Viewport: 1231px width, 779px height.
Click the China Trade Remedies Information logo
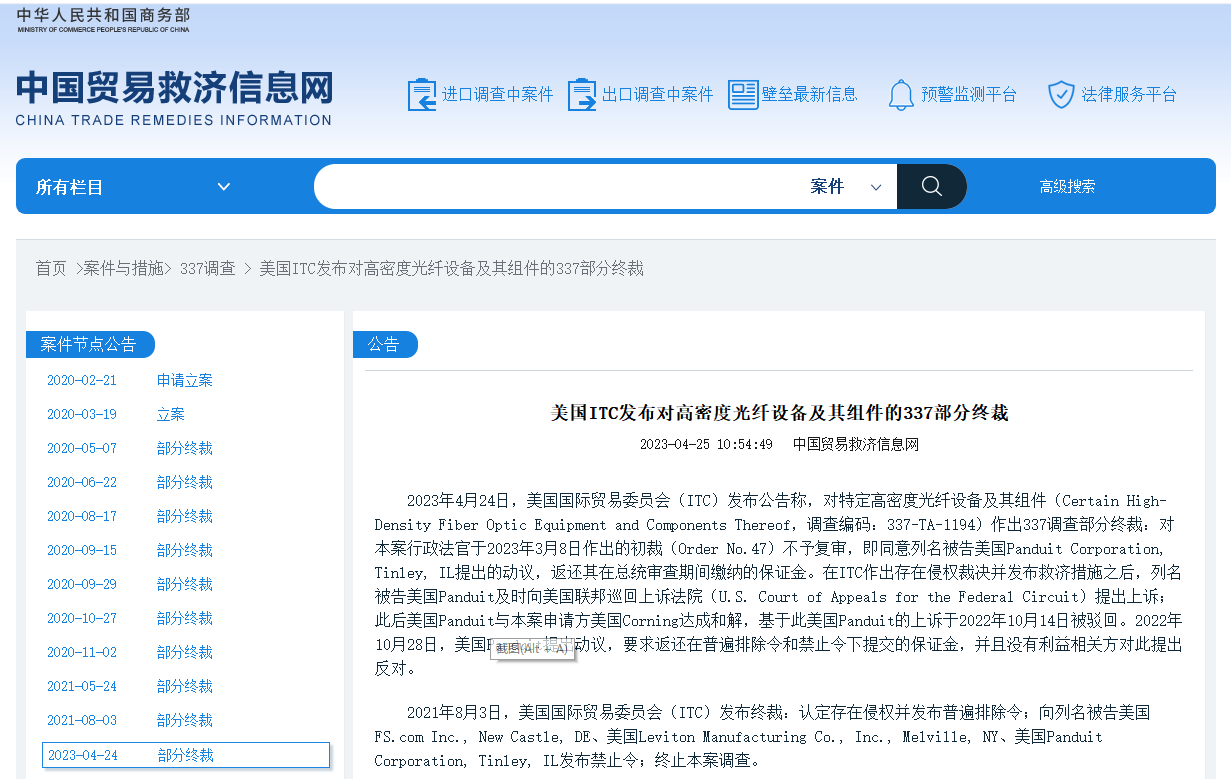(174, 98)
